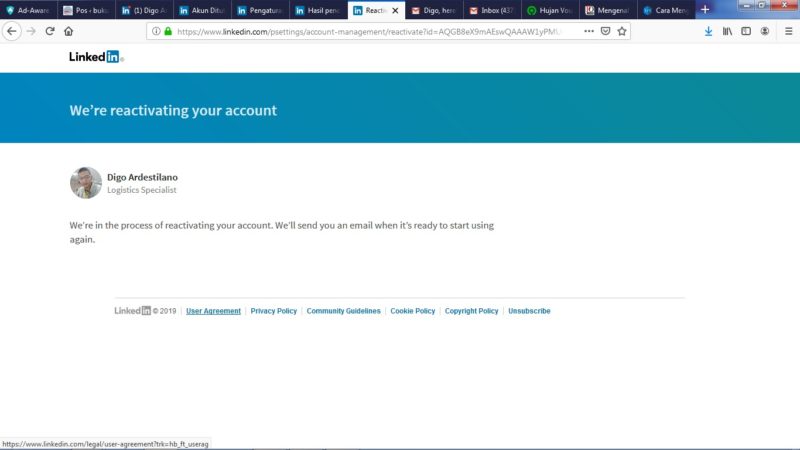The width and height of the screenshot is (800, 450).
Task: Close the active Reactivate tab
Action: pos(395,10)
